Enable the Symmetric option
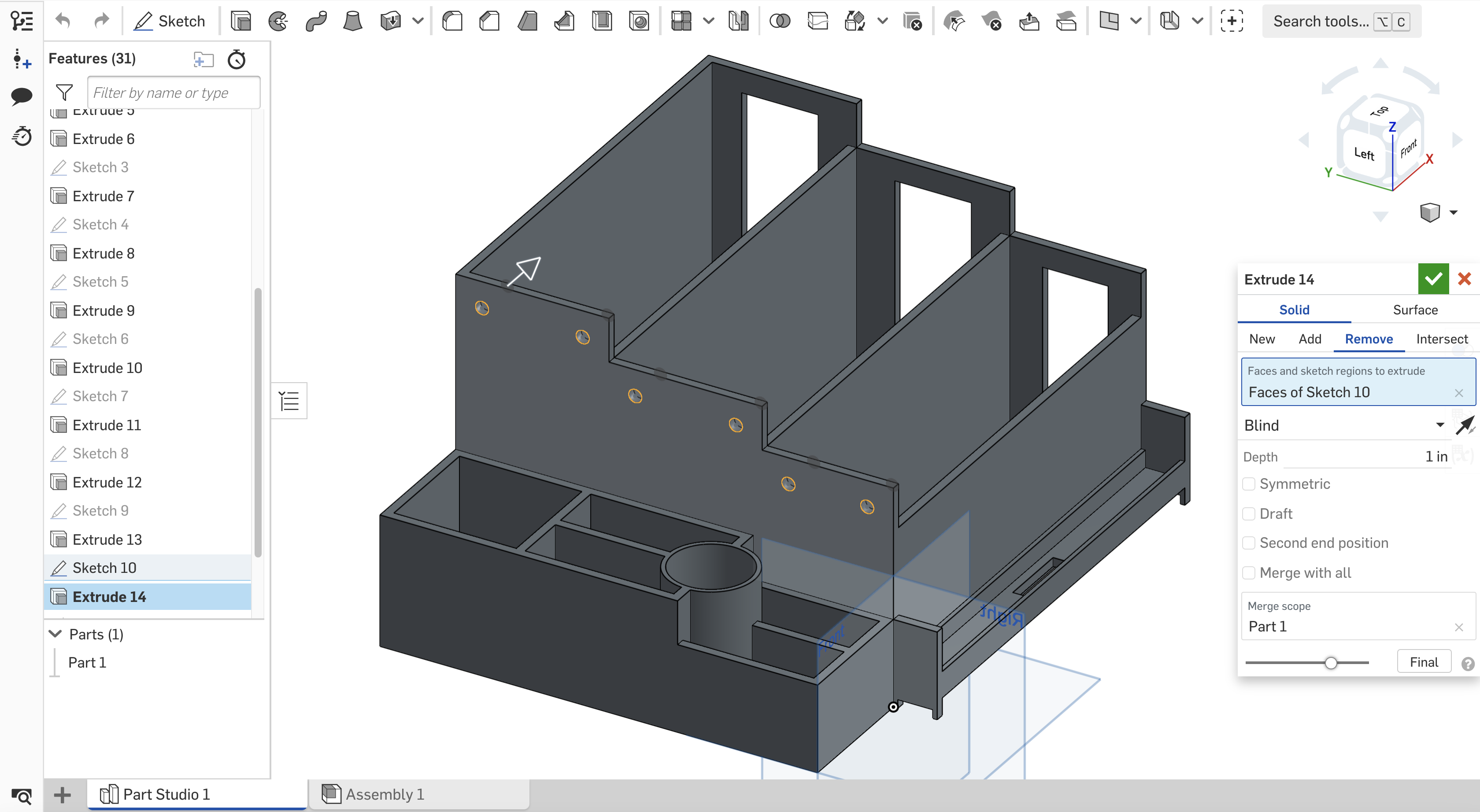The height and width of the screenshot is (812, 1480). click(1248, 484)
